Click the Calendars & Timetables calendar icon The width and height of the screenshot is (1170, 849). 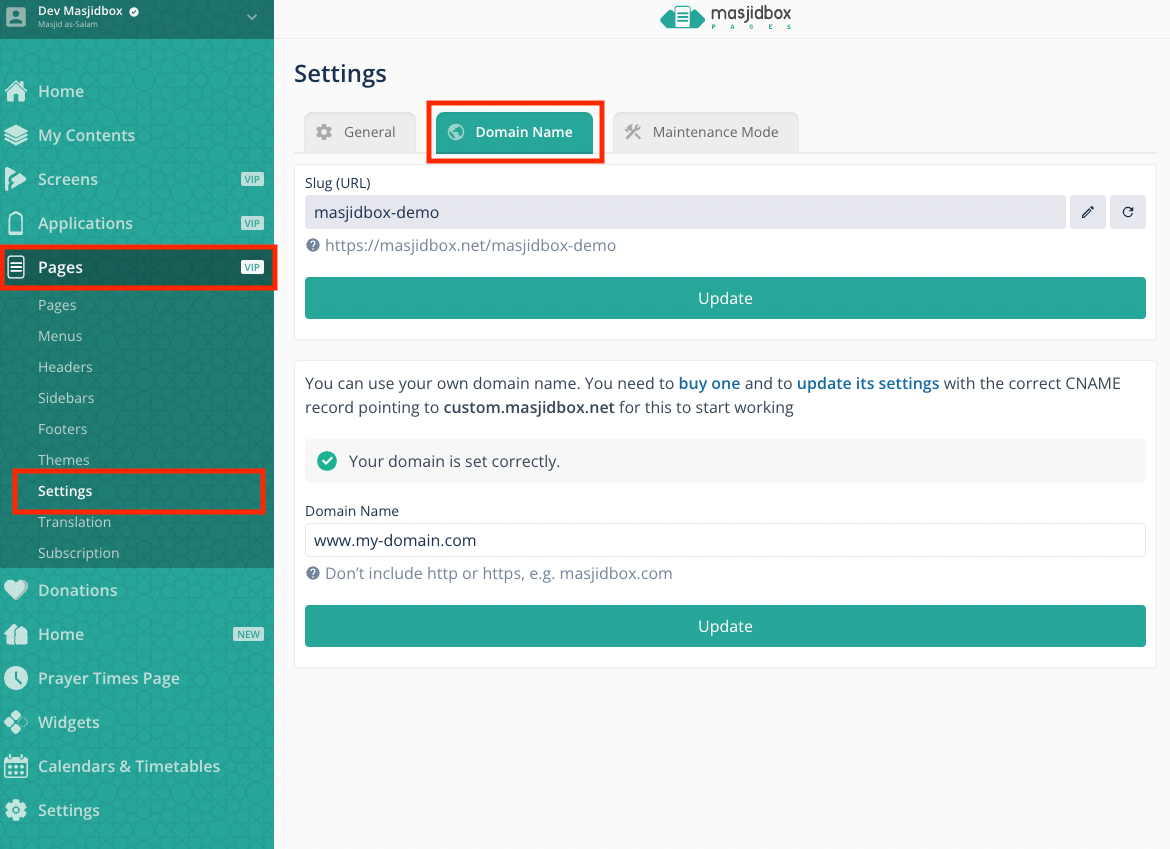coord(16,766)
